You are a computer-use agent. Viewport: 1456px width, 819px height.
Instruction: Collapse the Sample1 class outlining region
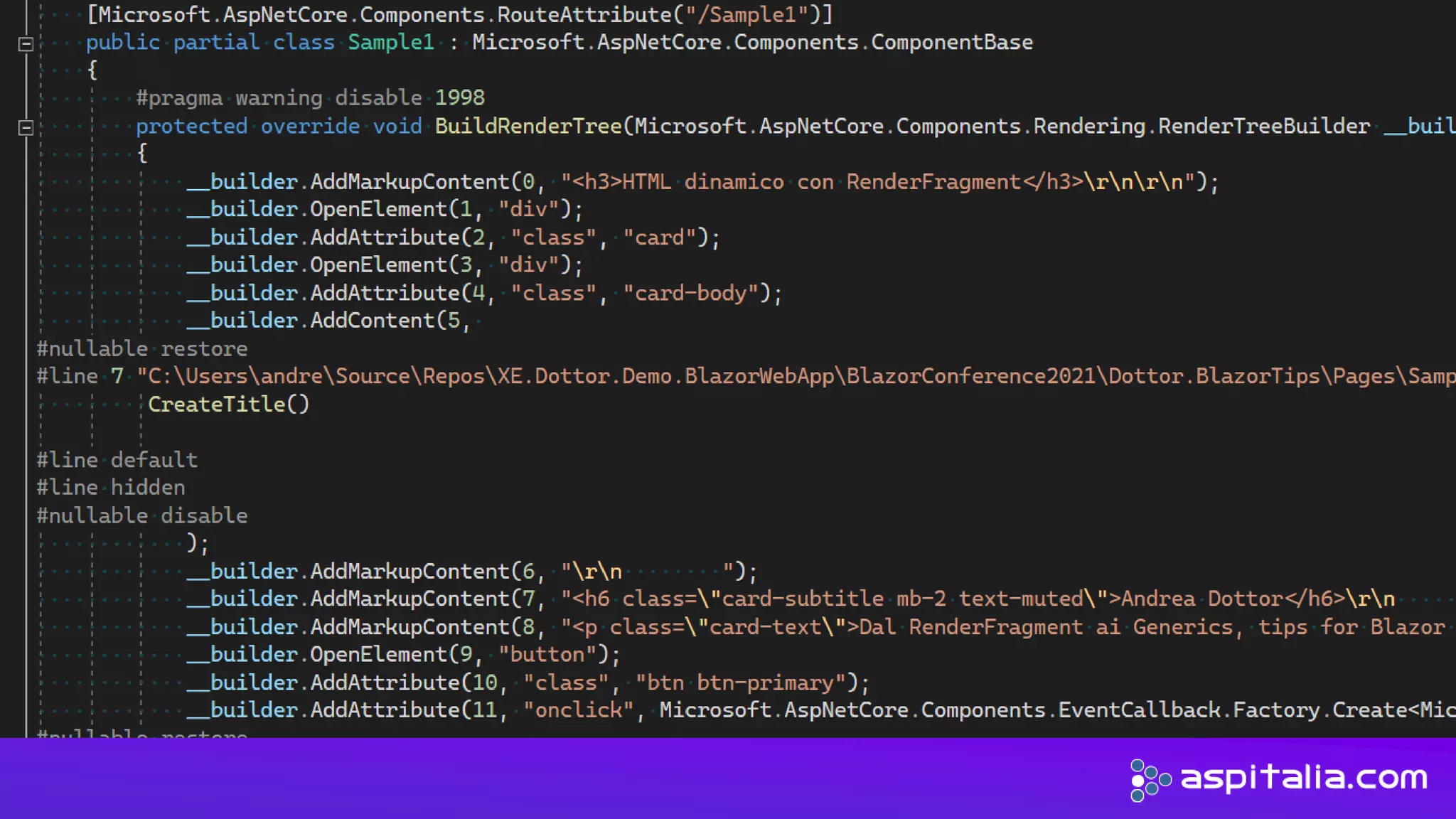(26, 44)
